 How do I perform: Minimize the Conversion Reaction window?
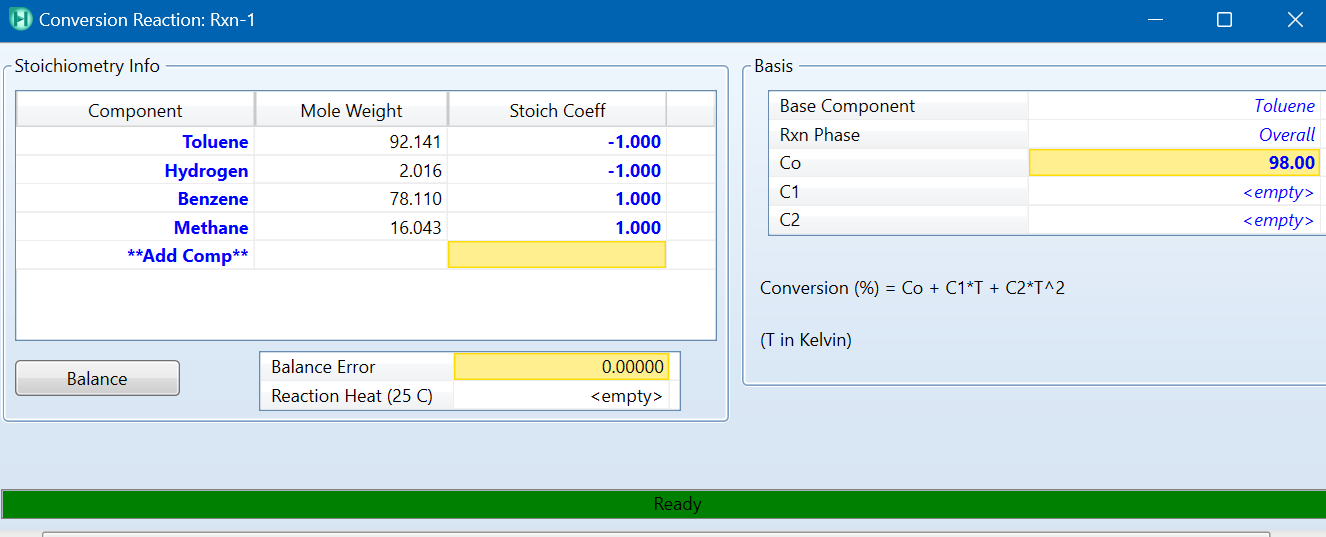1155,20
